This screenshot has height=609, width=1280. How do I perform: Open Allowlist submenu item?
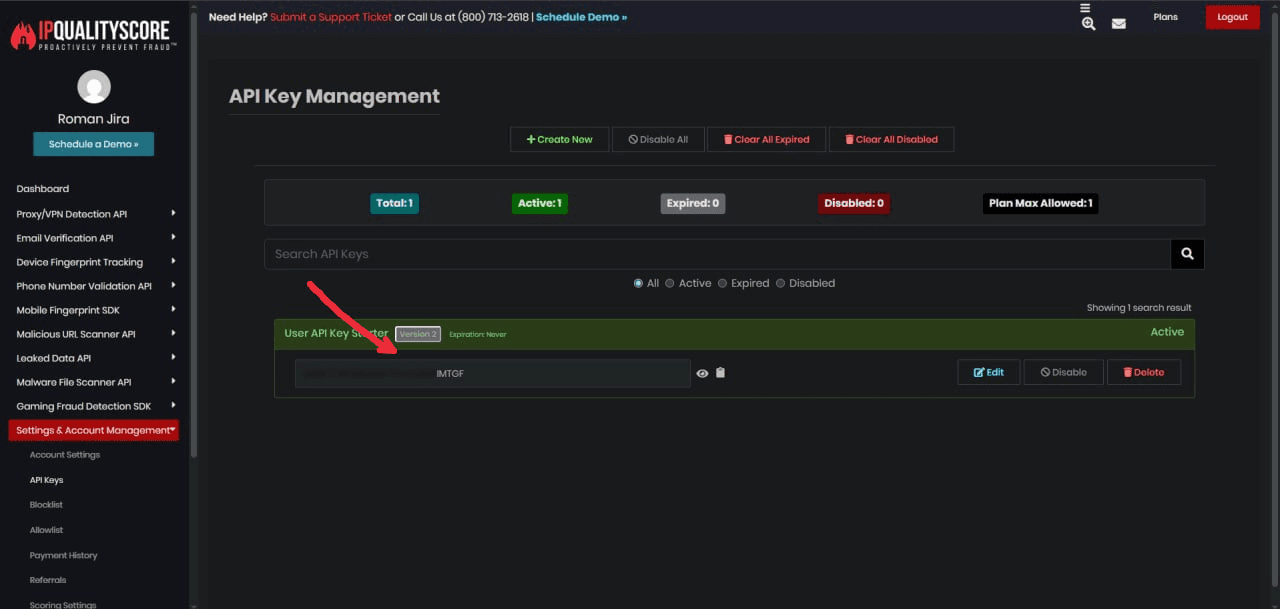(x=46, y=530)
